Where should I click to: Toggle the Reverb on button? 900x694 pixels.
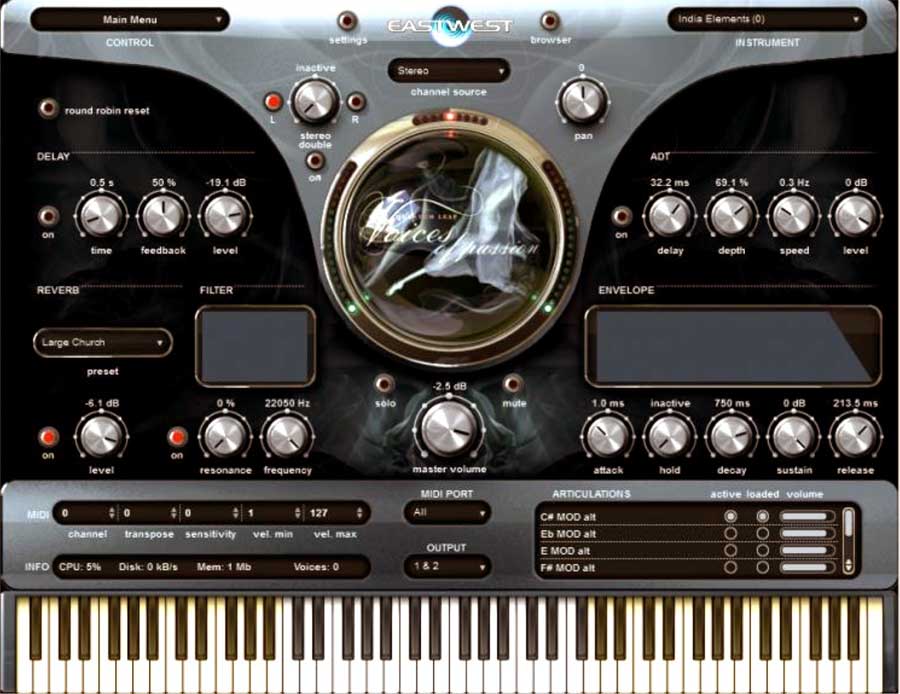coord(48,437)
